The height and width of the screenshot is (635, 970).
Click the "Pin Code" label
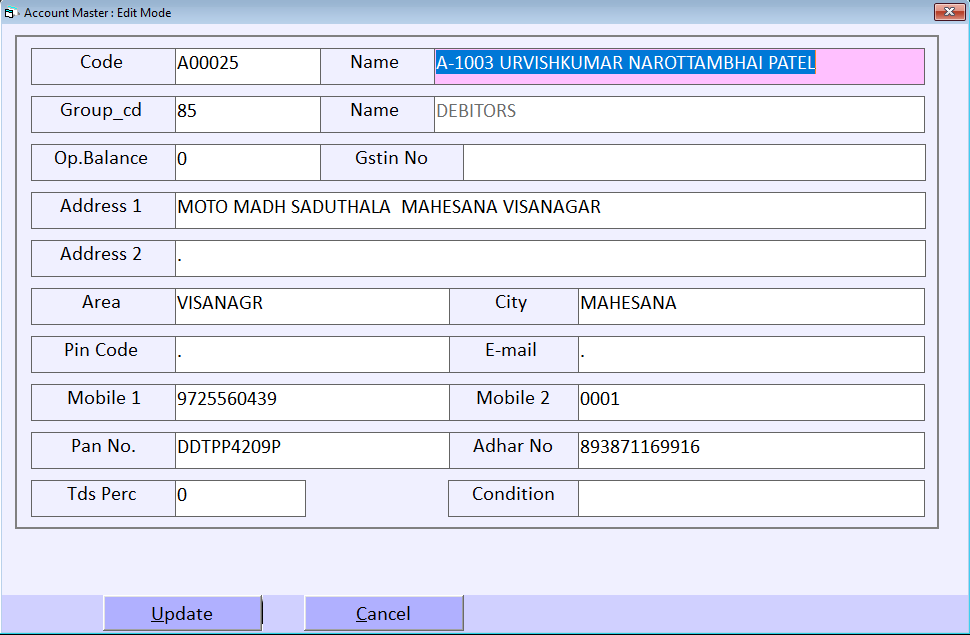tap(101, 350)
